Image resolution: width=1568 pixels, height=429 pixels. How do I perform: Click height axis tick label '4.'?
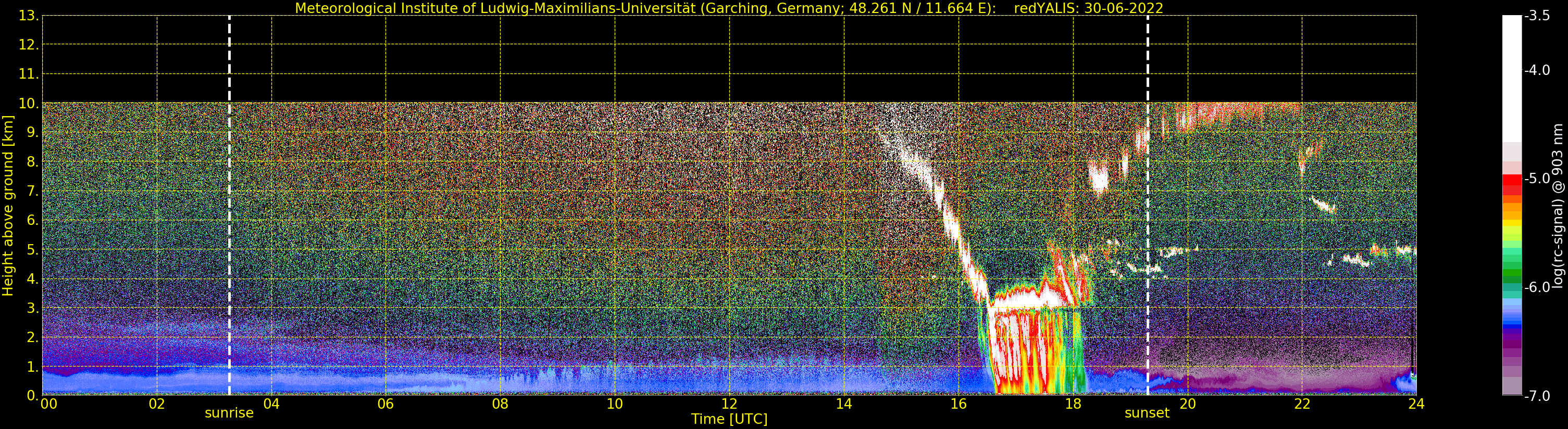pos(32,279)
